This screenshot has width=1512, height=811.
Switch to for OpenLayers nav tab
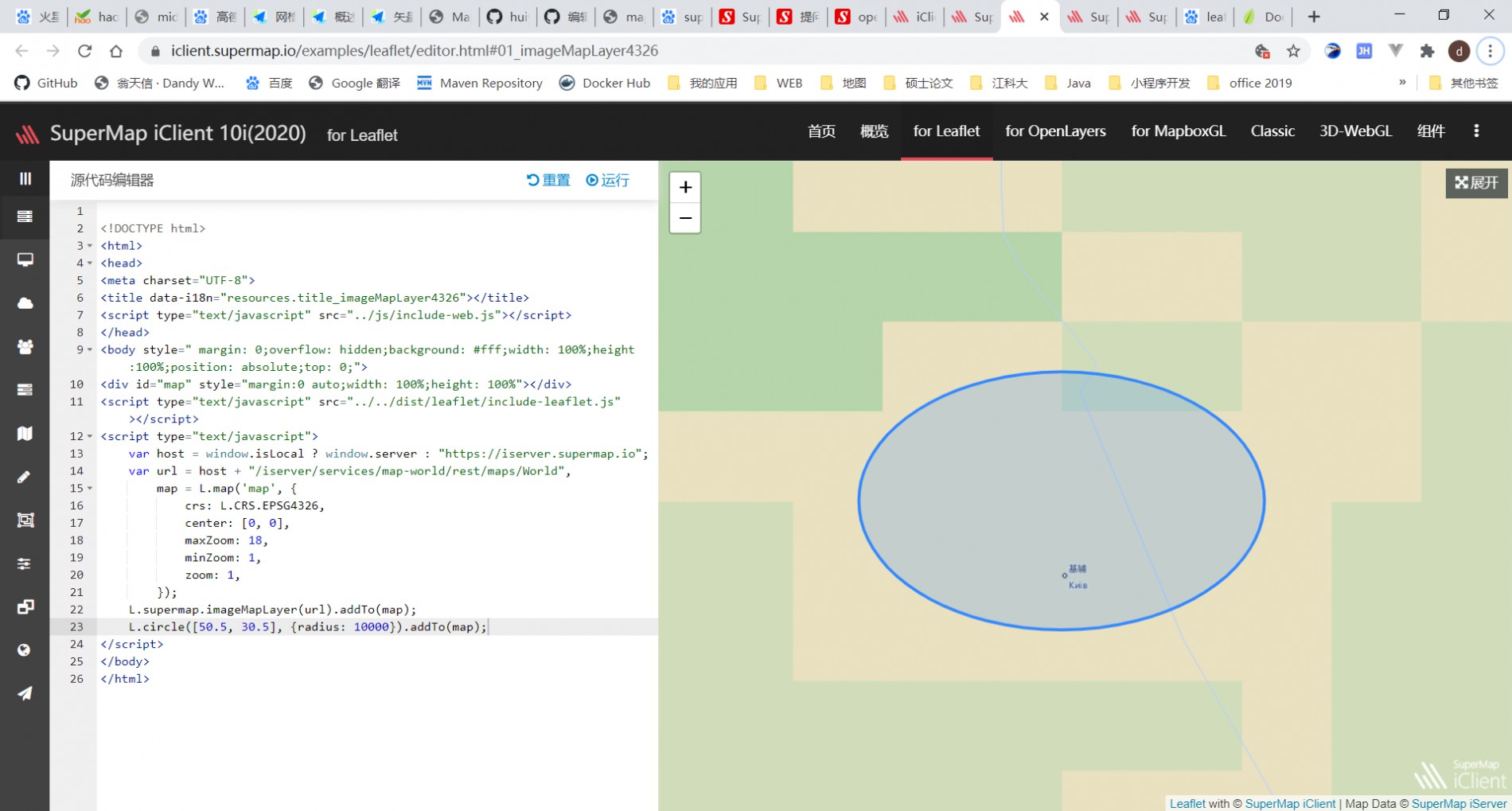pos(1055,131)
